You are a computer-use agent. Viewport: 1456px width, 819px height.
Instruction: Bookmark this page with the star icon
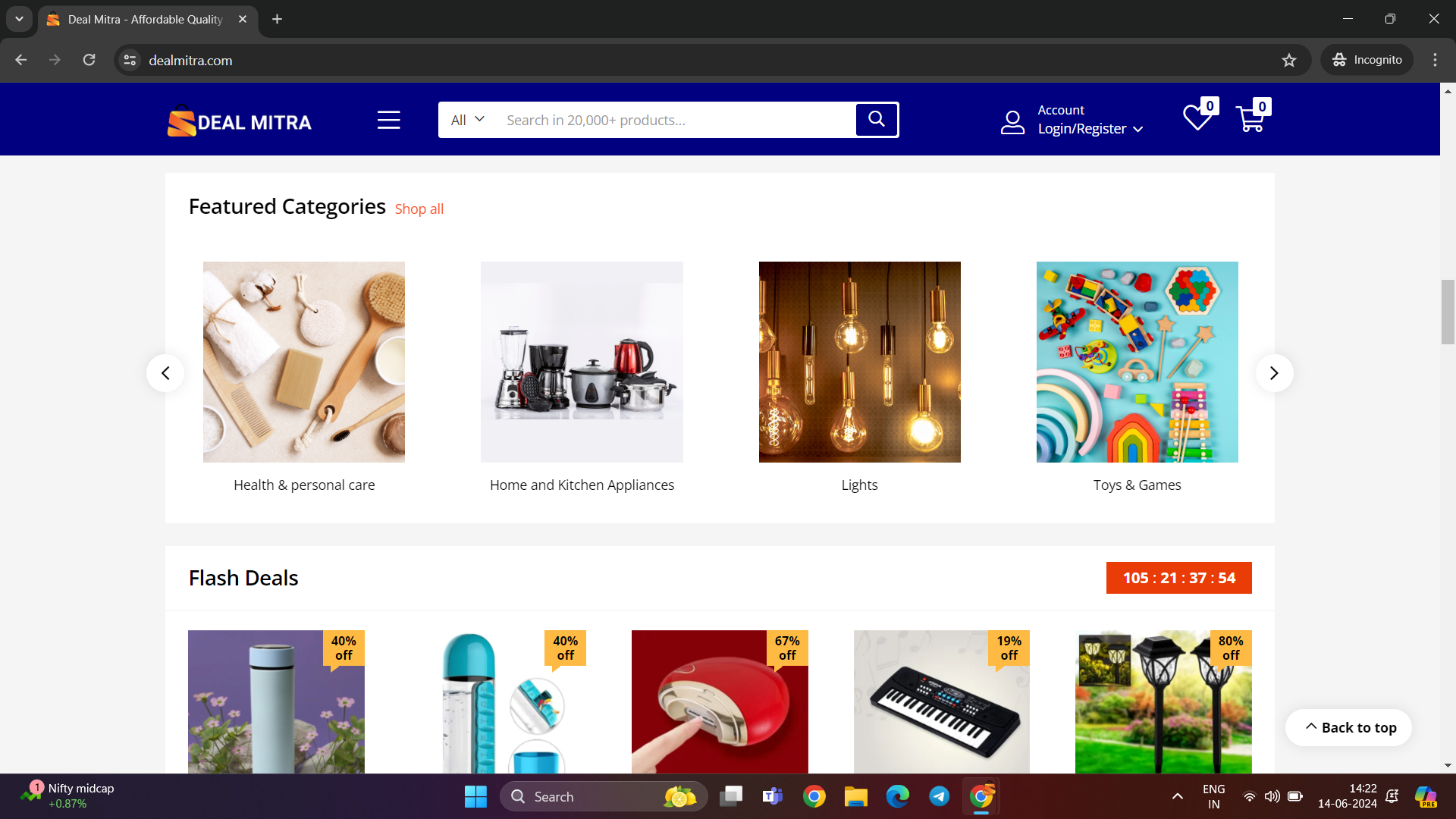[1289, 60]
